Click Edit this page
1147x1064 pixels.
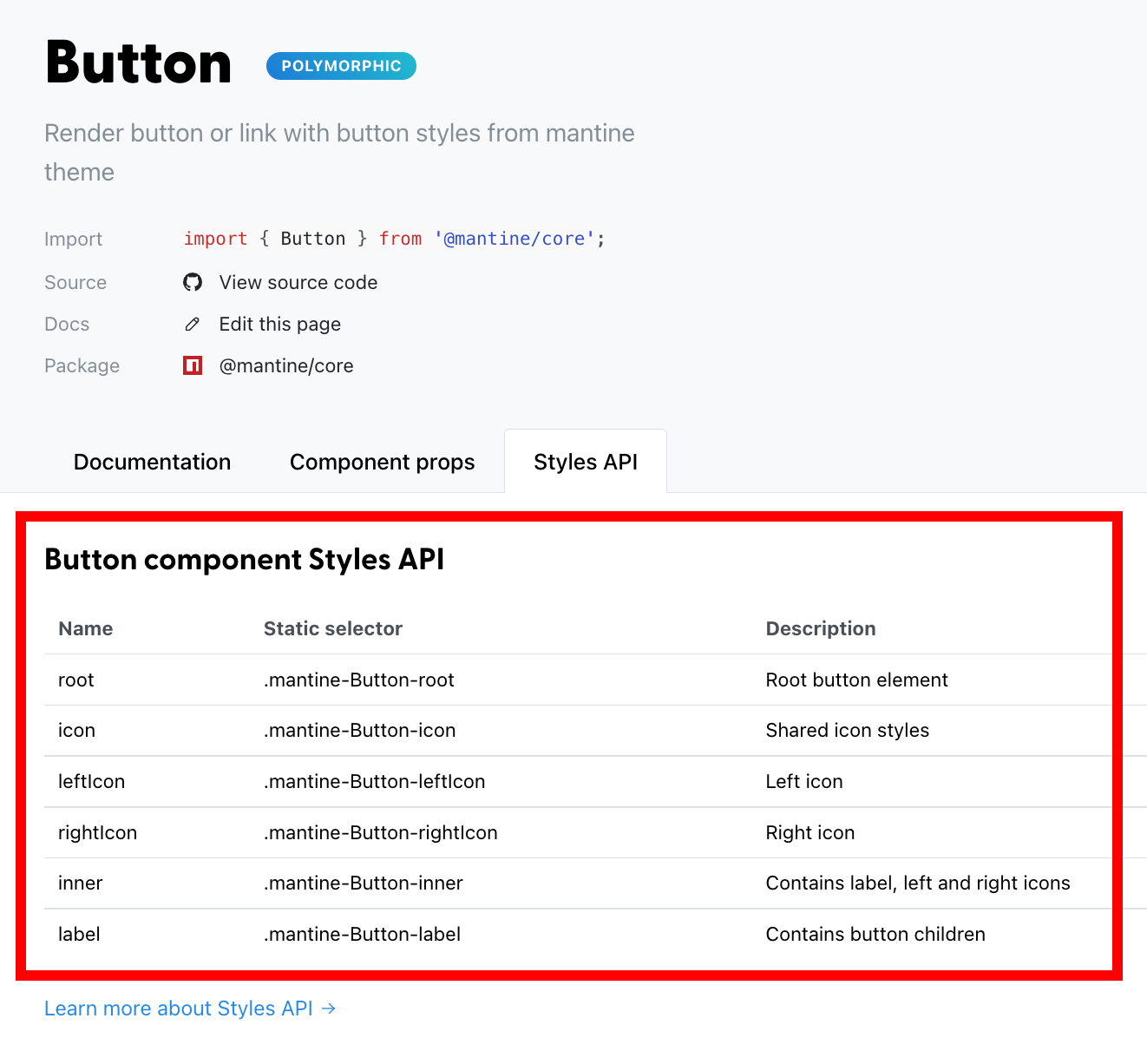tap(279, 324)
